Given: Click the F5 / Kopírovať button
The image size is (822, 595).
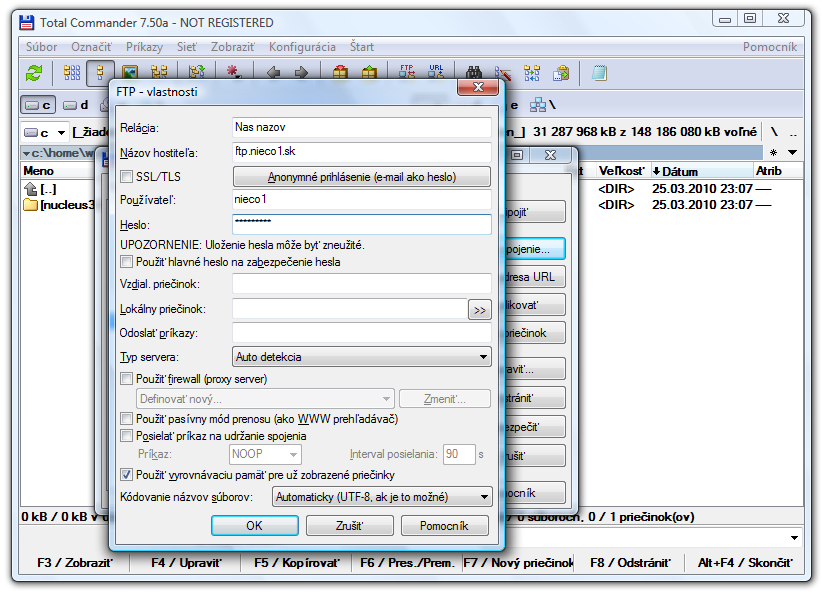Looking at the screenshot, I should click(297, 562).
